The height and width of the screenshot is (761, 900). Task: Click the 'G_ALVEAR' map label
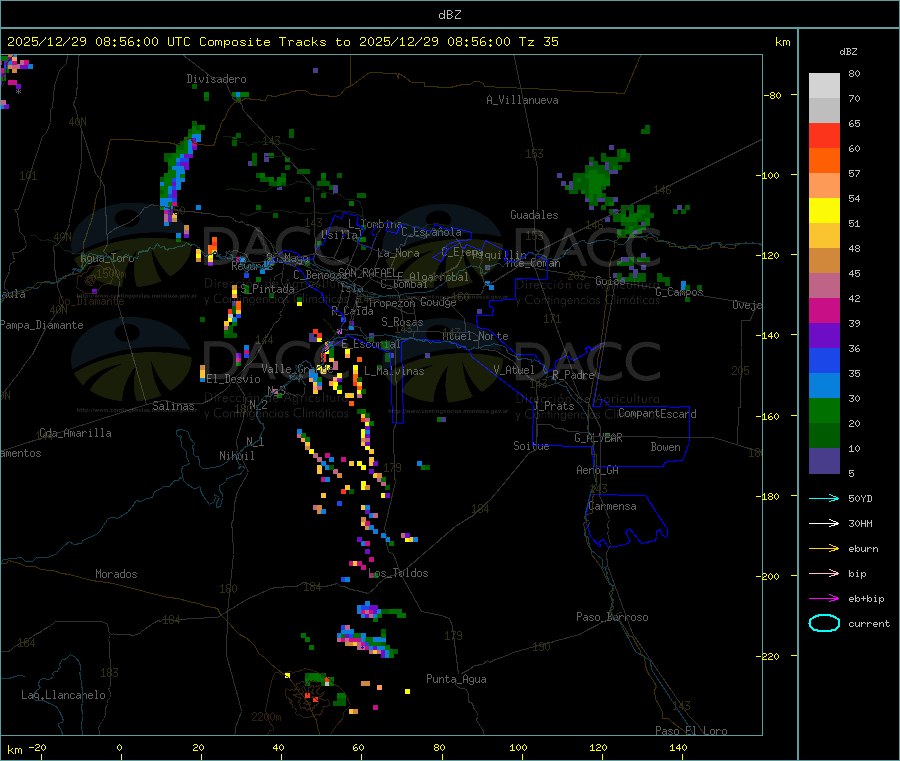(598, 438)
